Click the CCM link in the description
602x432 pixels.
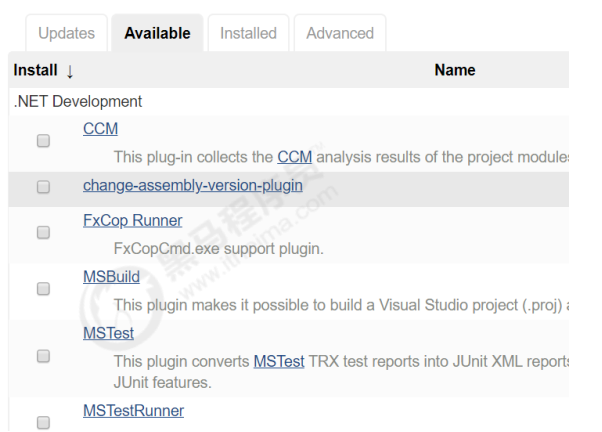click(x=295, y=157)
